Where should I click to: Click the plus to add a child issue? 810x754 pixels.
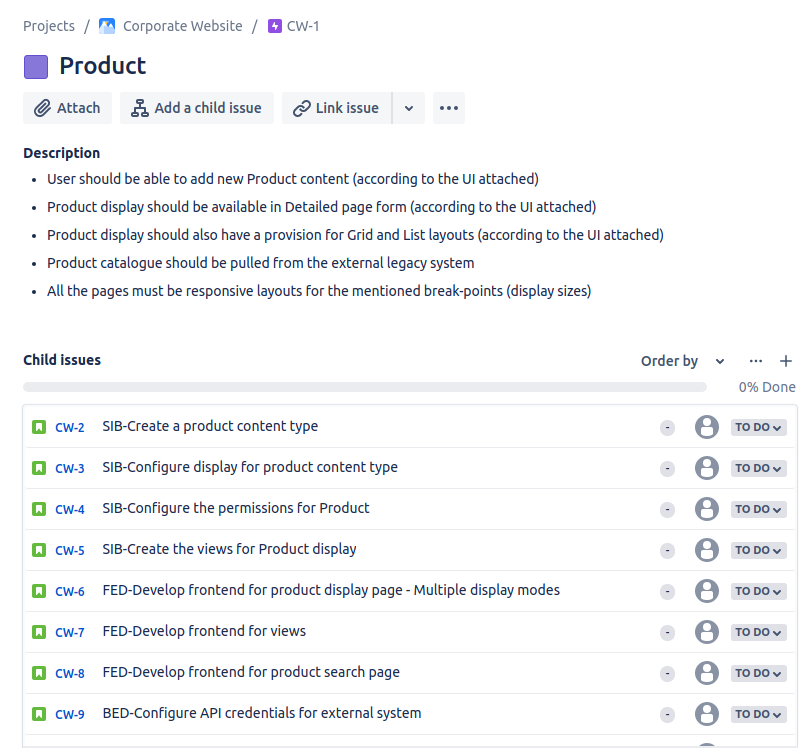pos(786,361)
